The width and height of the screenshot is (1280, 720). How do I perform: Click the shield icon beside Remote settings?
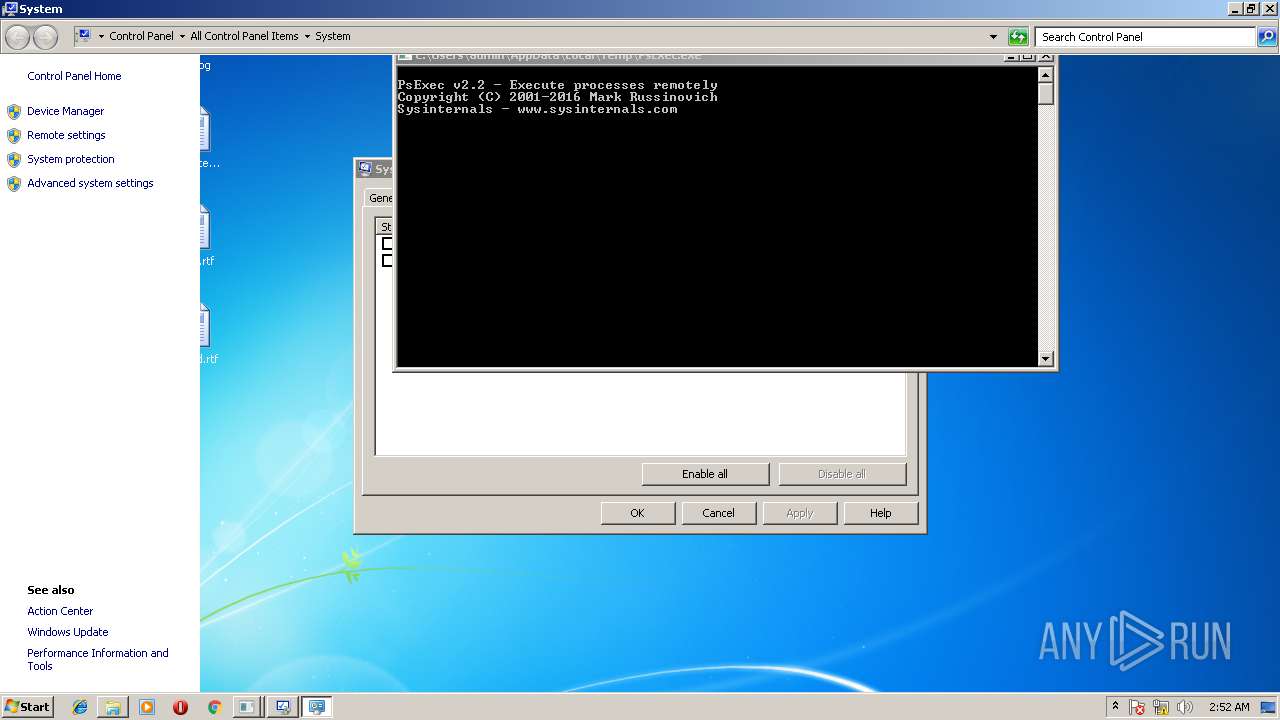[14, 136]
